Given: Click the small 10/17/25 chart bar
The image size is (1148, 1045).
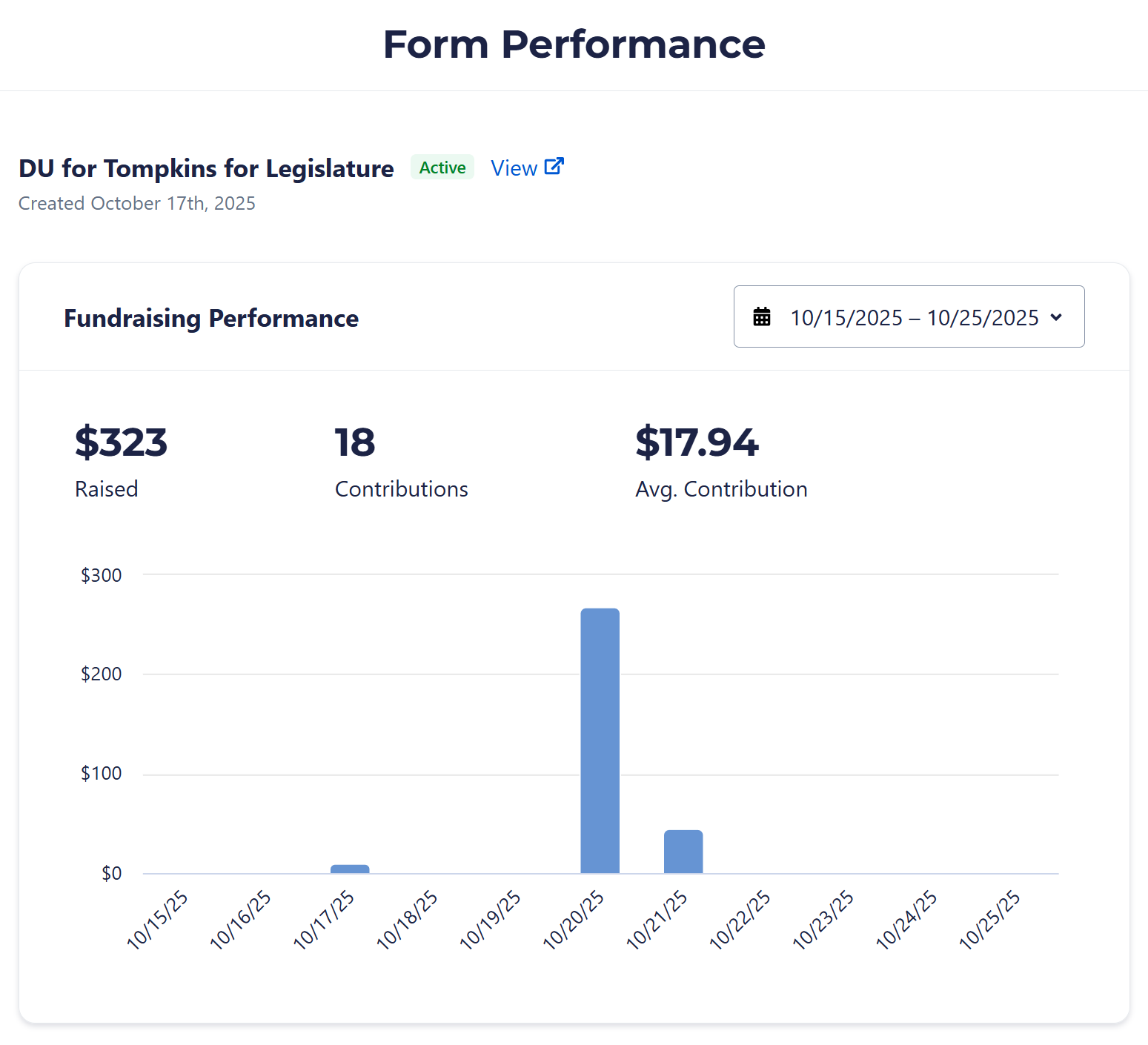Looking at the screenshot, I should (350, 869).
